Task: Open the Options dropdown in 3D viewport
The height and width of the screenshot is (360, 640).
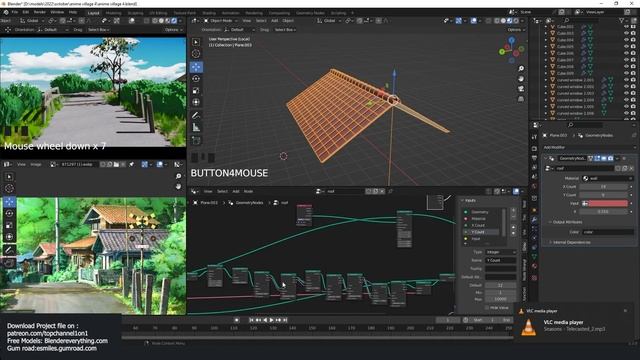Action: click(x=516, y=30)
